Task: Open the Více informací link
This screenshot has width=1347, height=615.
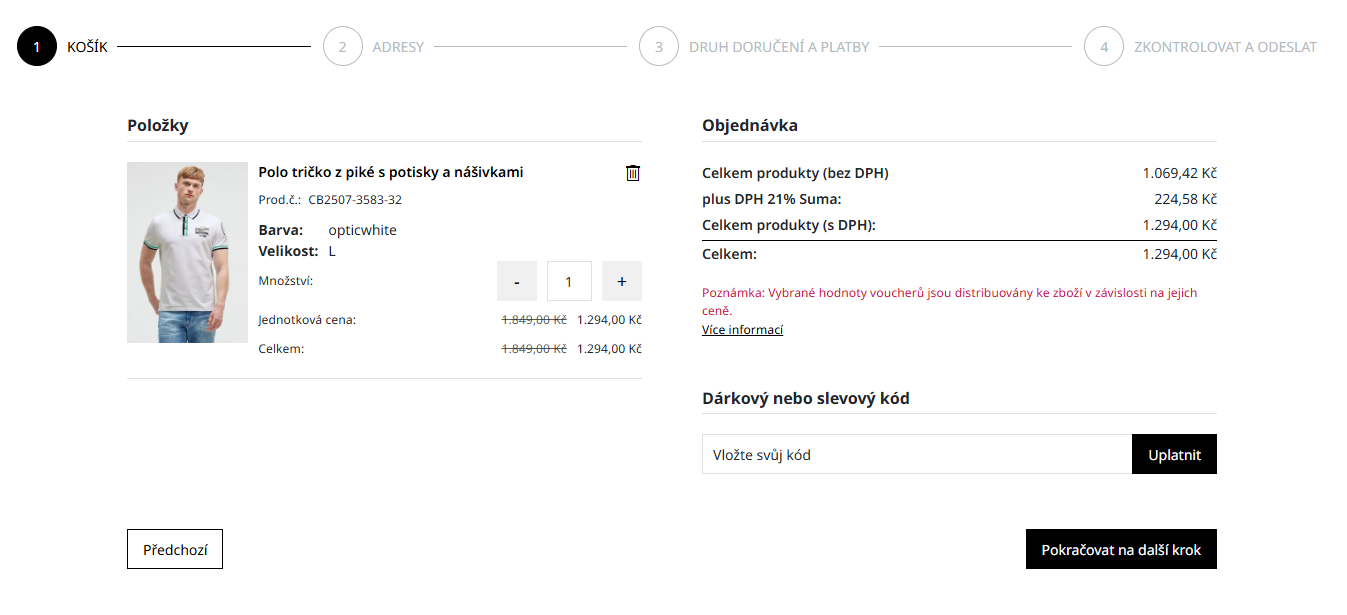Action: pyautogui.click(x=742, y=330)
